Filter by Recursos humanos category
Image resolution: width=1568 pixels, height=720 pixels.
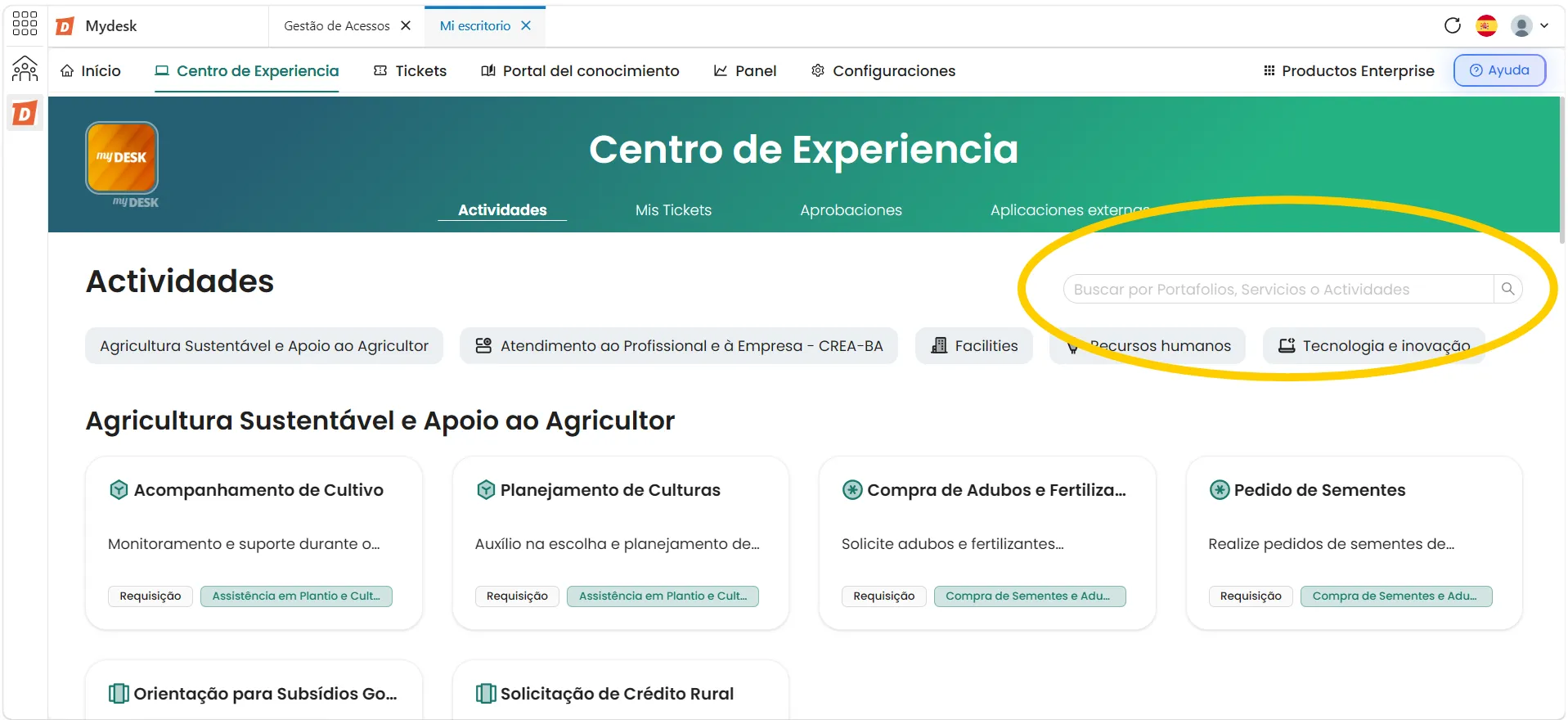(1148, 346)
